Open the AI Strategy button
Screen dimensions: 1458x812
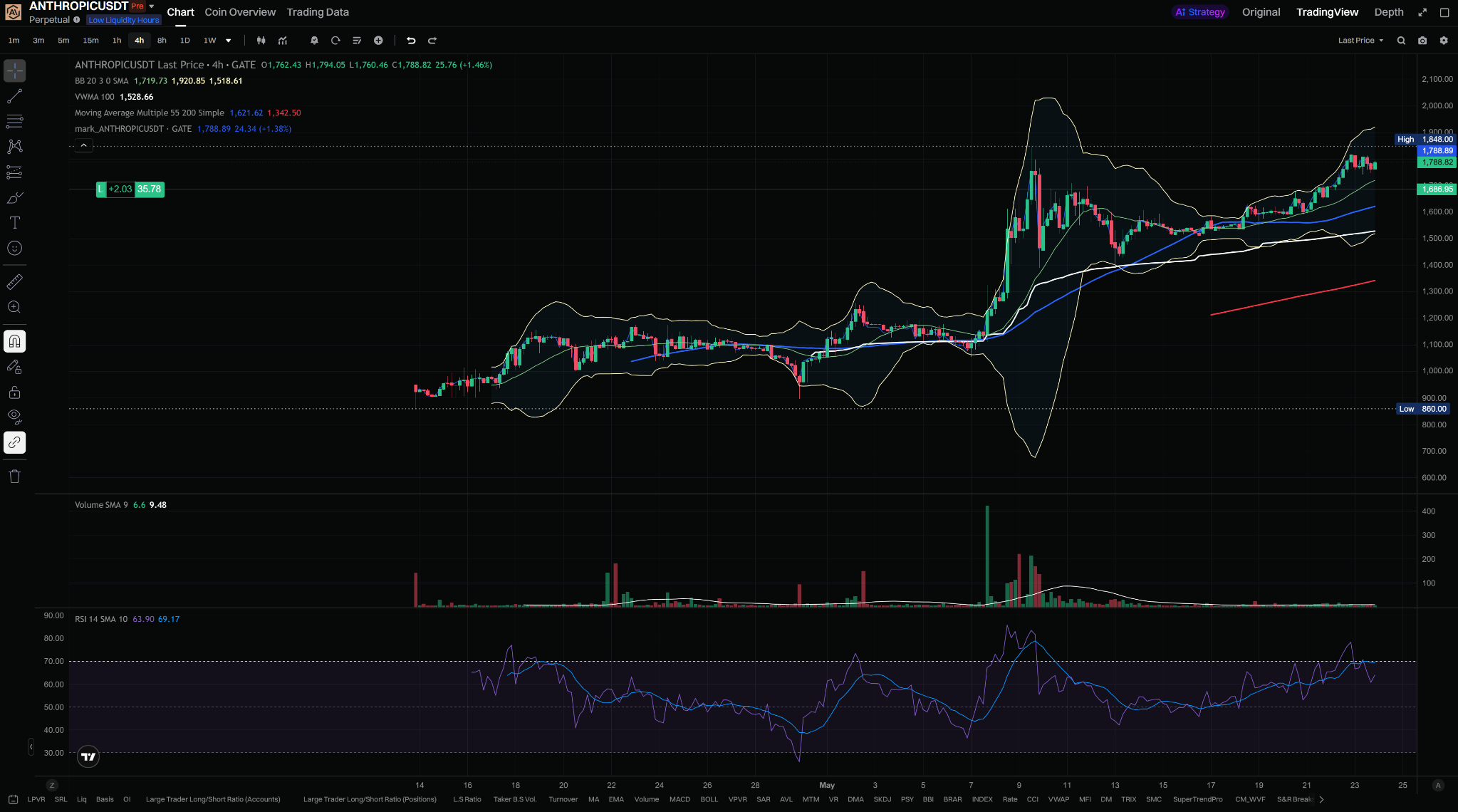pyautogui.click(x=1200, y=12)
